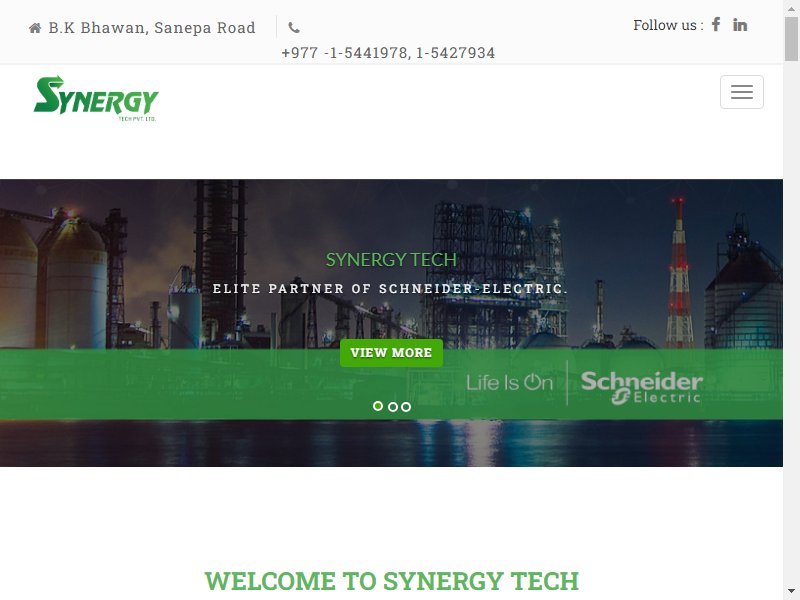Click the phone handset icon
This screenshot has width=800, height=600.
point(294,28)
